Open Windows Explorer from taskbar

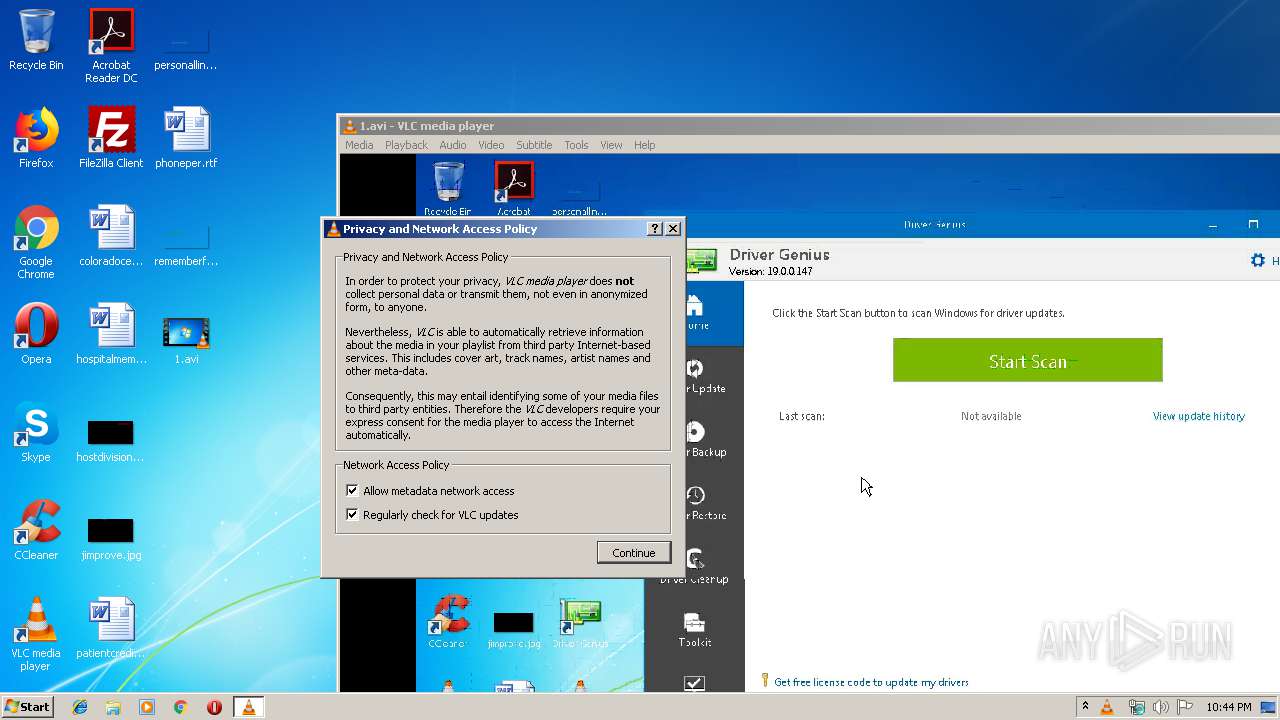click(x=113, y=707)
